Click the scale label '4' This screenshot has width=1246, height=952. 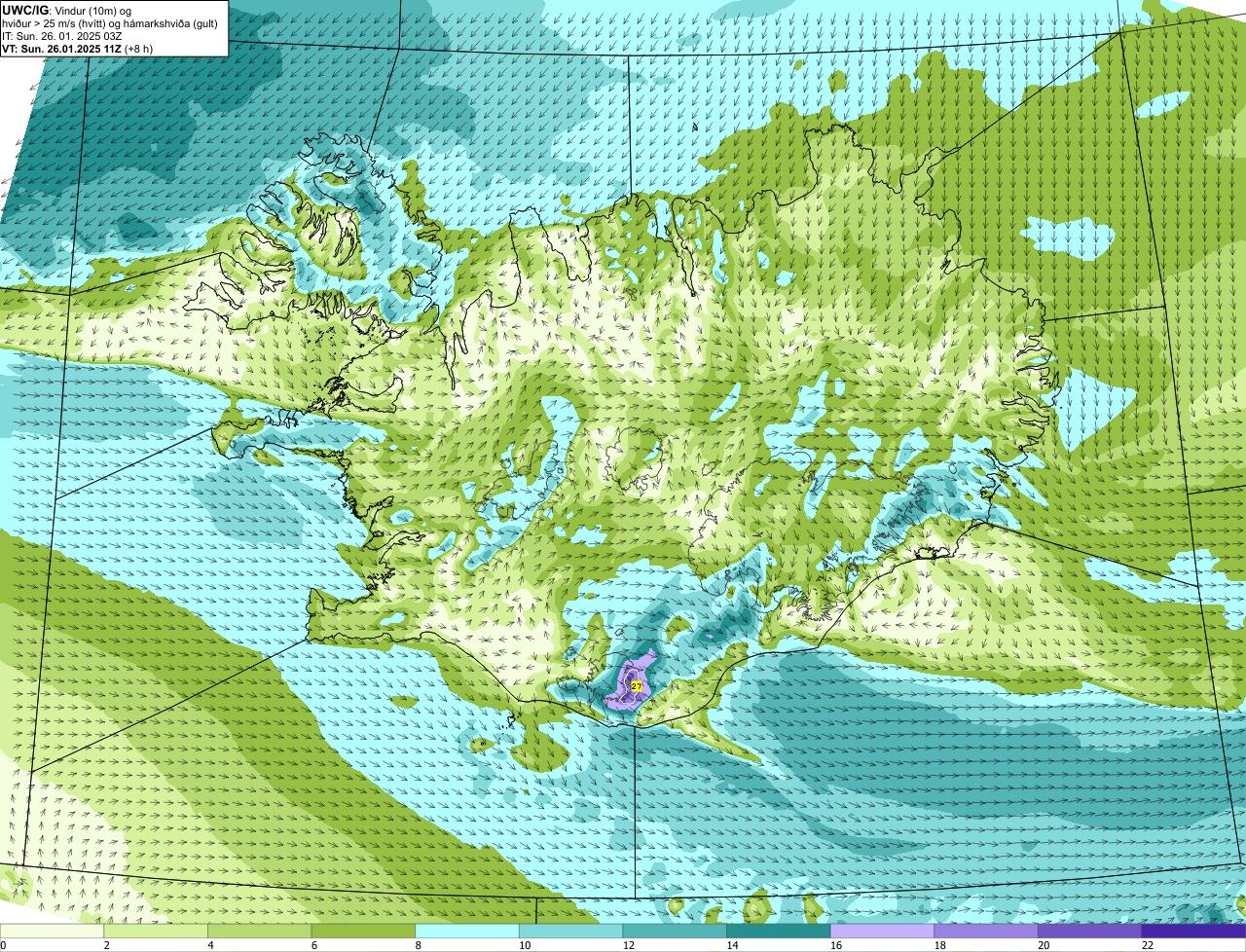[x=210, y=945]
